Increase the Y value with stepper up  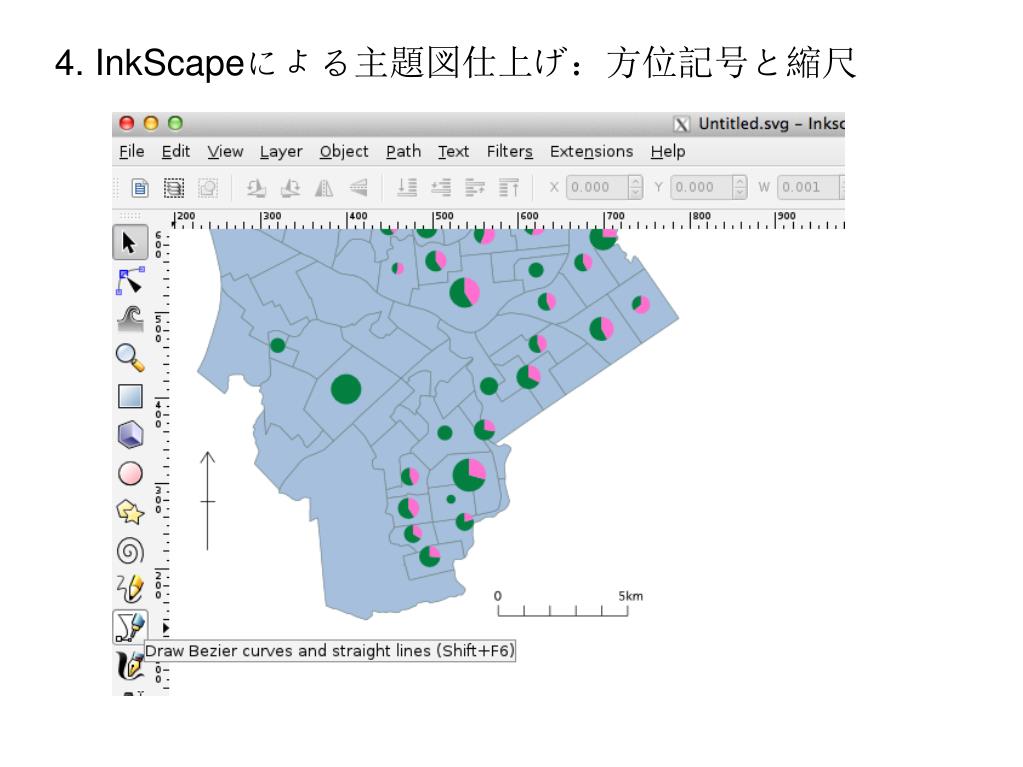[x=740, y=181]
